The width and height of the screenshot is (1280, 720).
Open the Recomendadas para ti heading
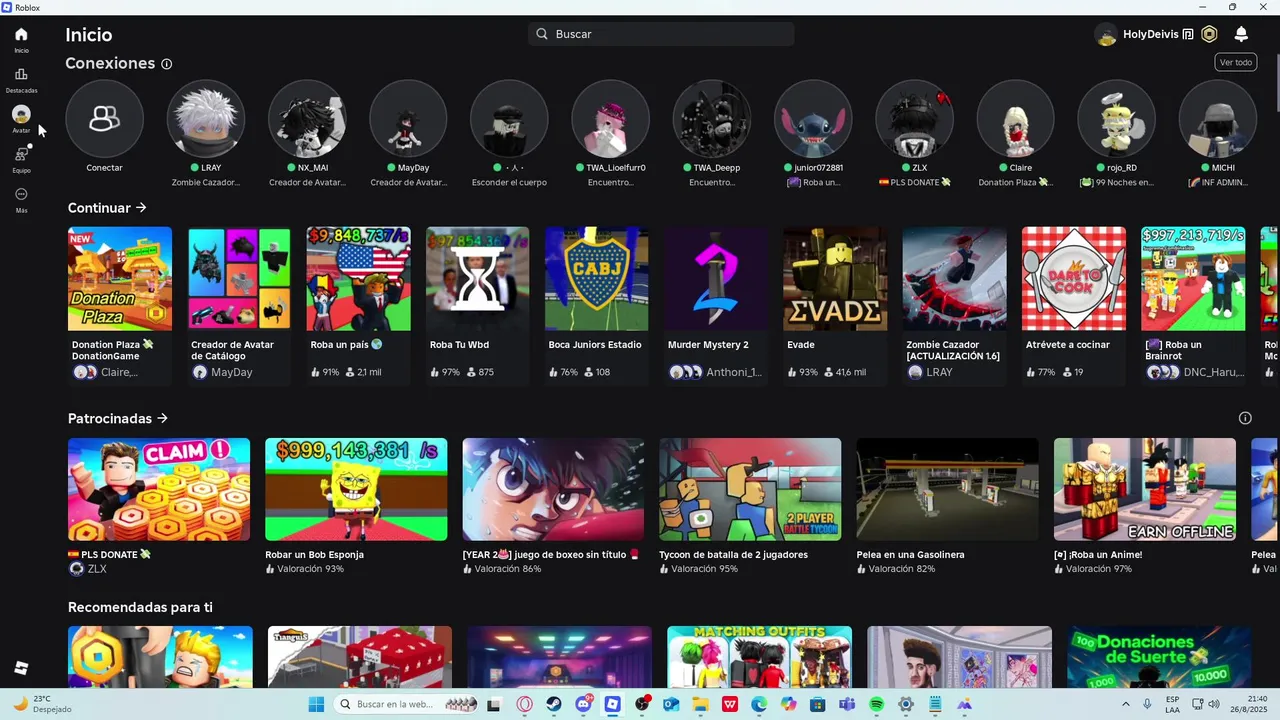140,607
